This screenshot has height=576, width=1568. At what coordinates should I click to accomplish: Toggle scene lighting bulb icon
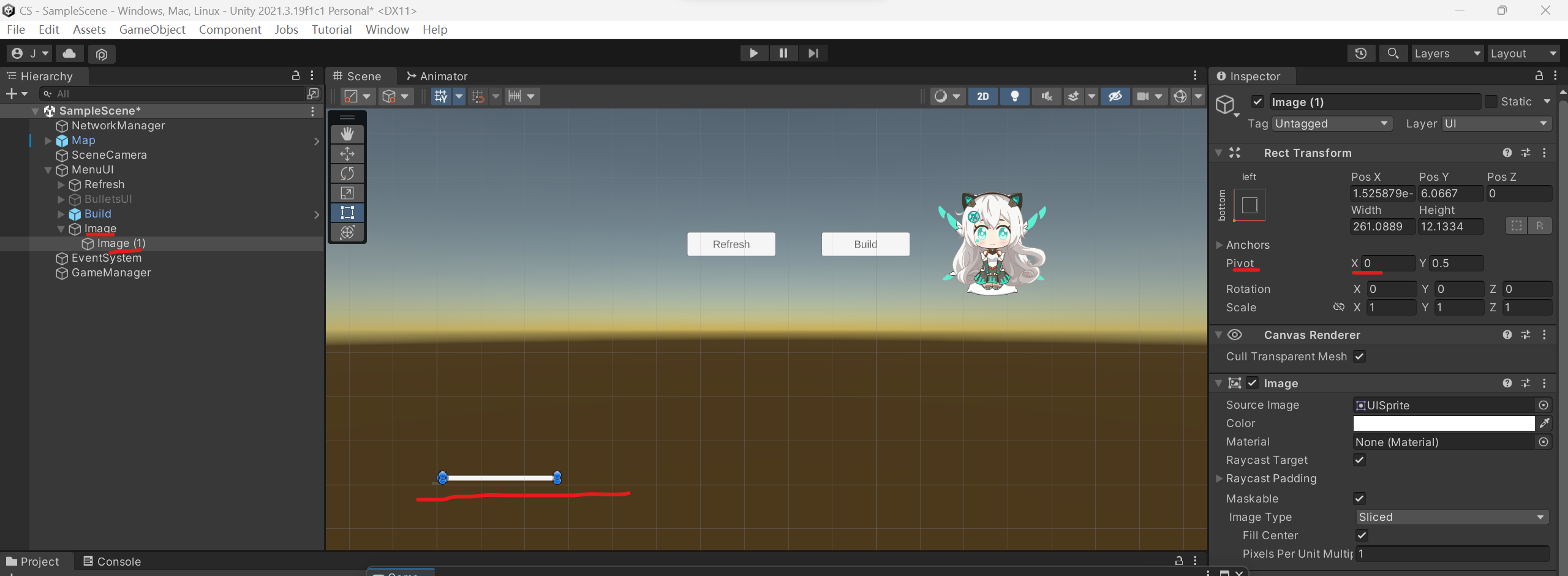point(1014,96)
